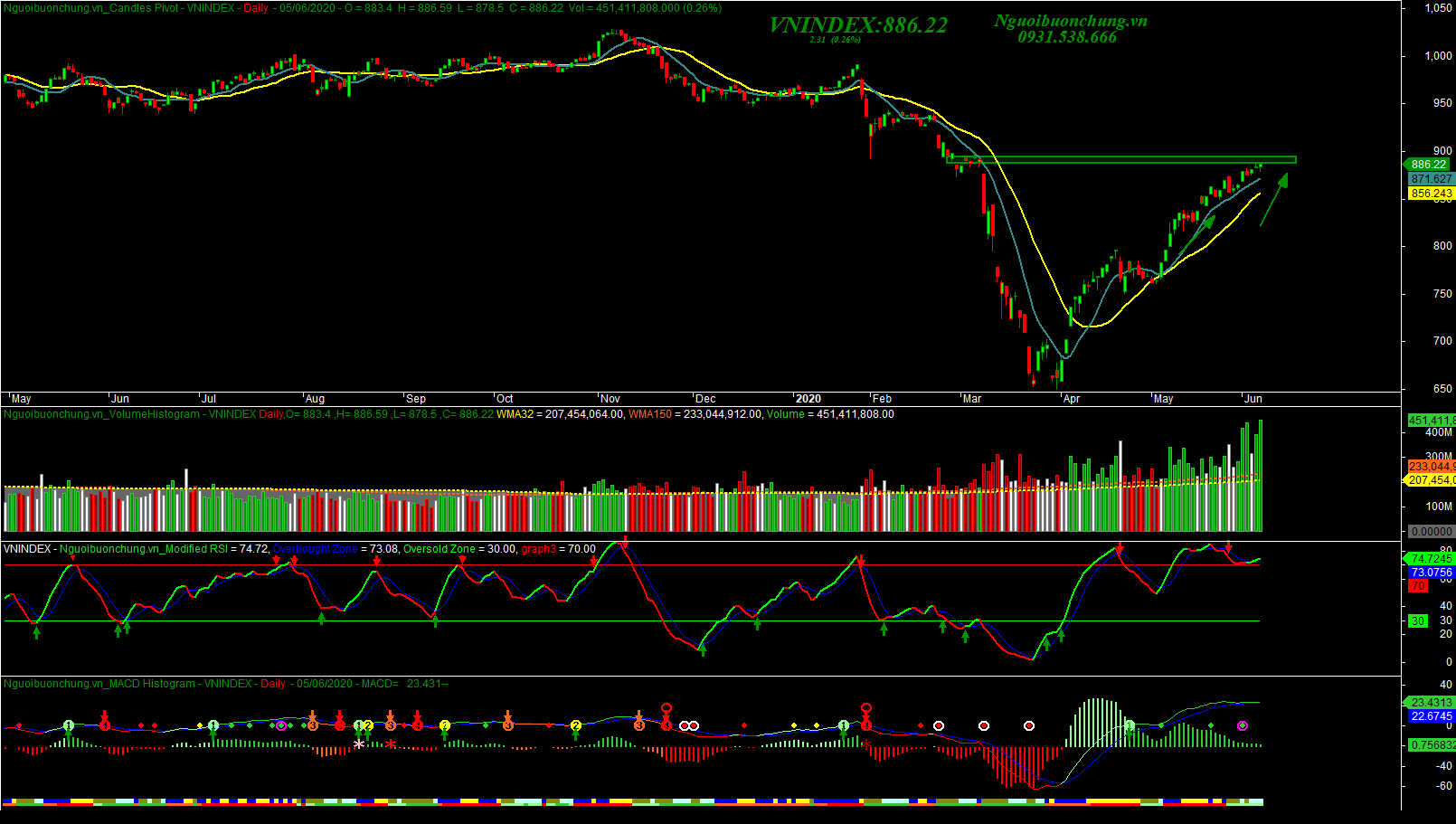Click the Oversold Zone = 30.00 text
The width and height of the screenshot is (1456, 824).
459,549
